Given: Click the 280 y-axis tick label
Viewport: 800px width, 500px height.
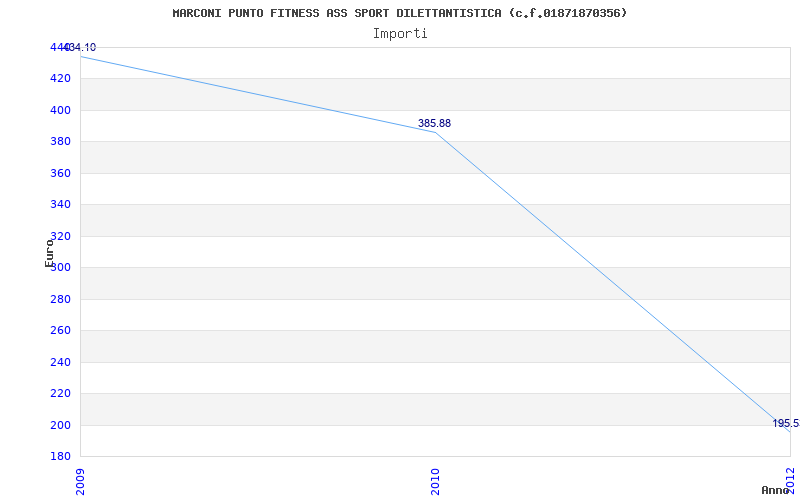Looking at the screenshot, I should click(60, 299).
